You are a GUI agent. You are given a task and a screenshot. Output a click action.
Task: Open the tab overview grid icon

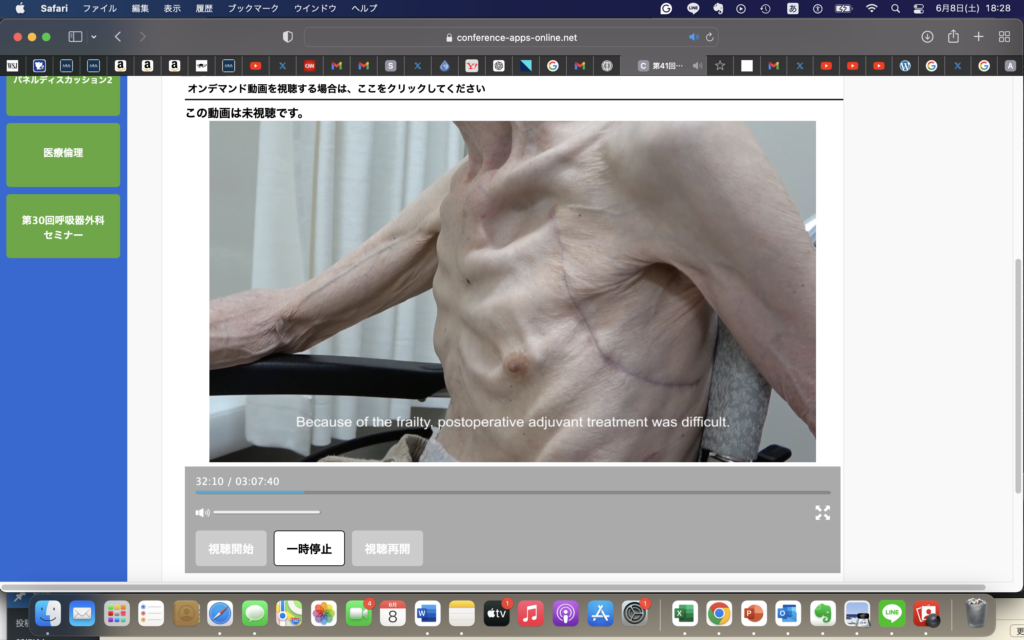click(x=1004, y=37)
